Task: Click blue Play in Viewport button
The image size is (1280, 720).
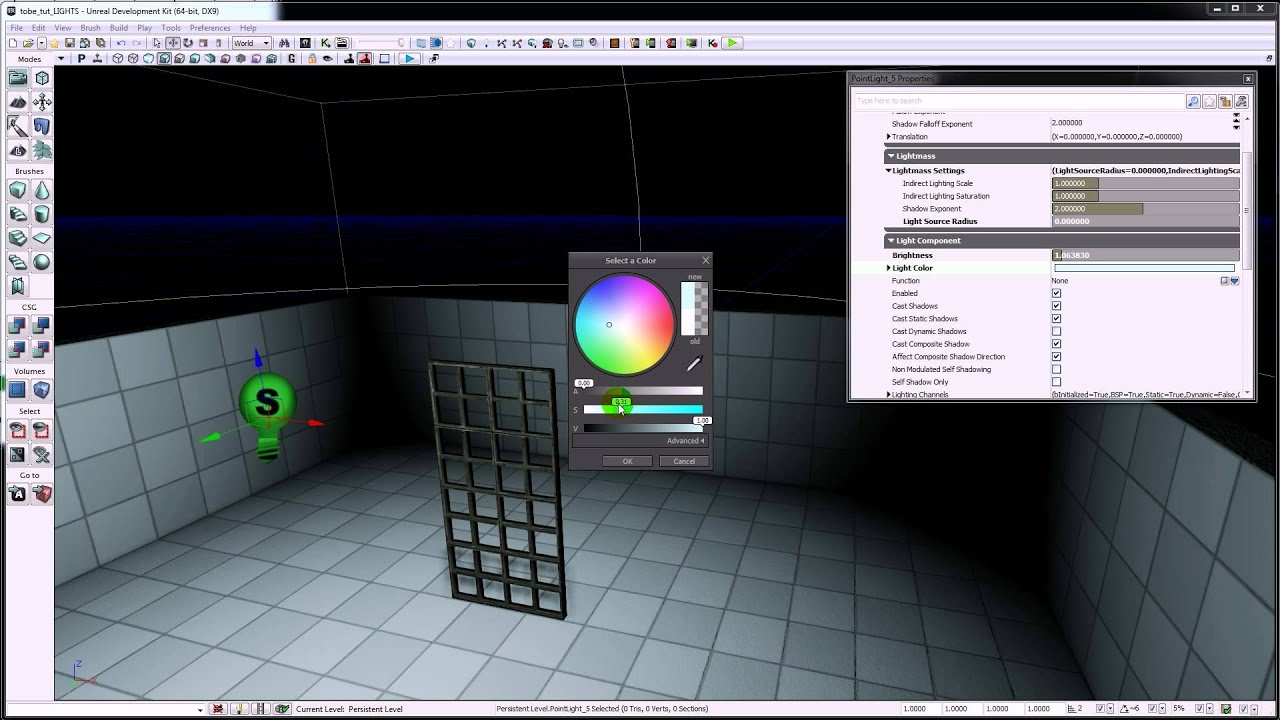Action: click(409, 59)
